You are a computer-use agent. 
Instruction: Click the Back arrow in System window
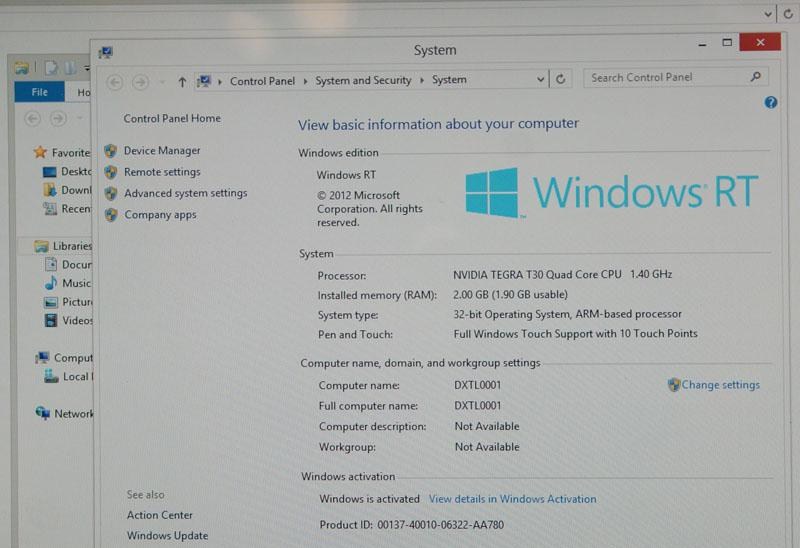(115, 81)
